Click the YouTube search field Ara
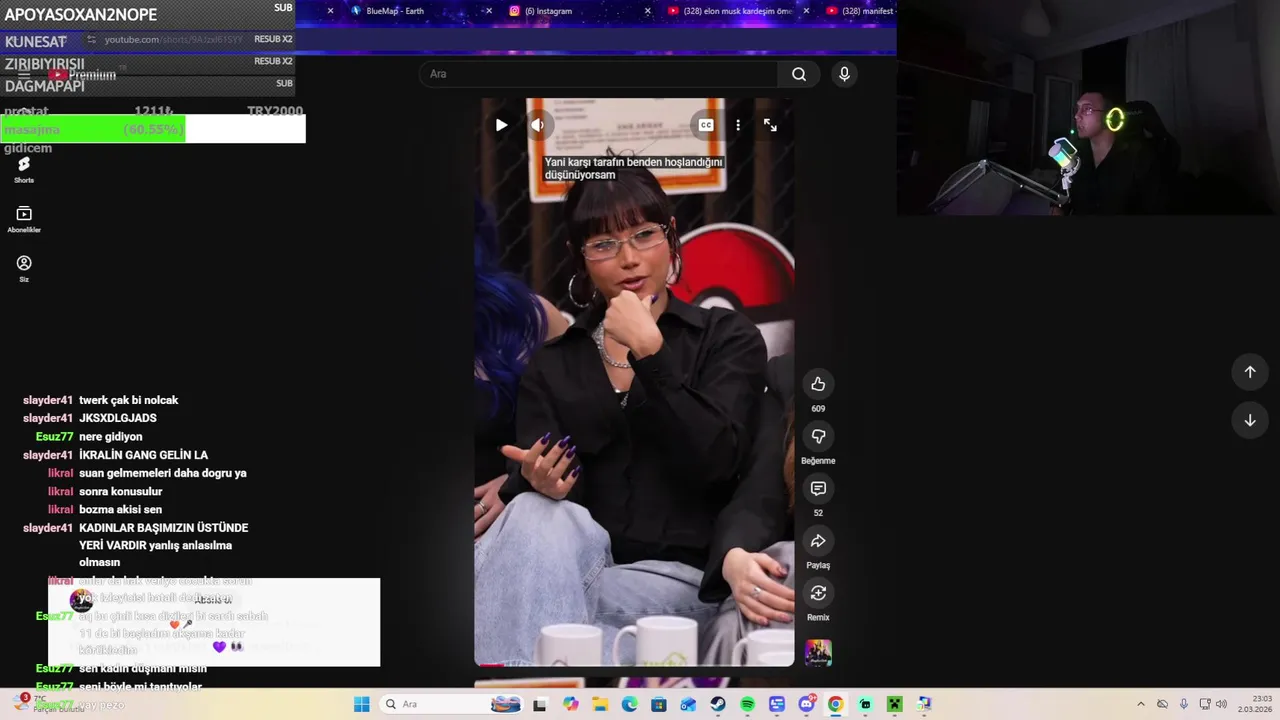 (x=598, y=74)
